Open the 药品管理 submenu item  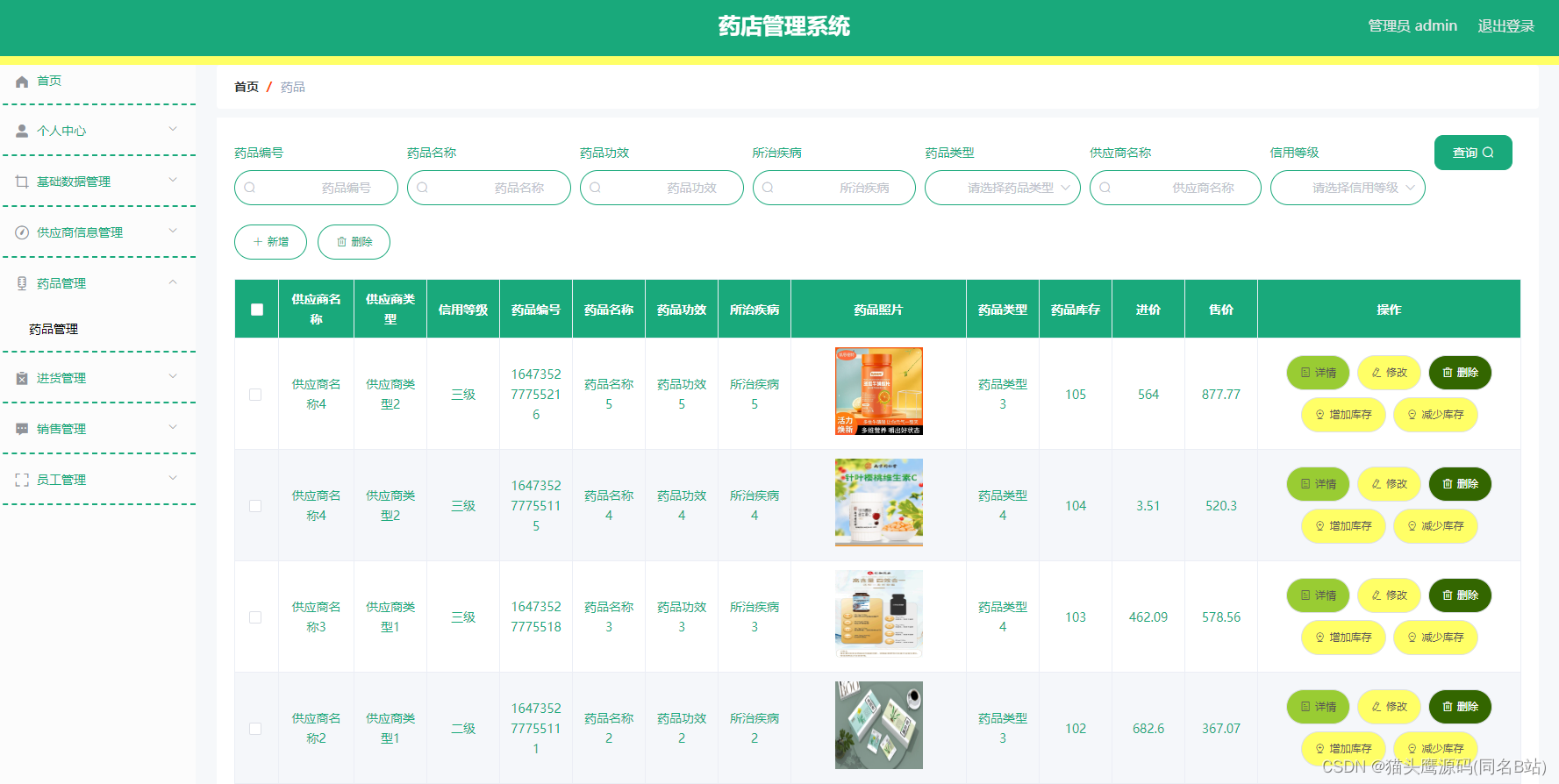pyautogui.click(x=54, y=329)
